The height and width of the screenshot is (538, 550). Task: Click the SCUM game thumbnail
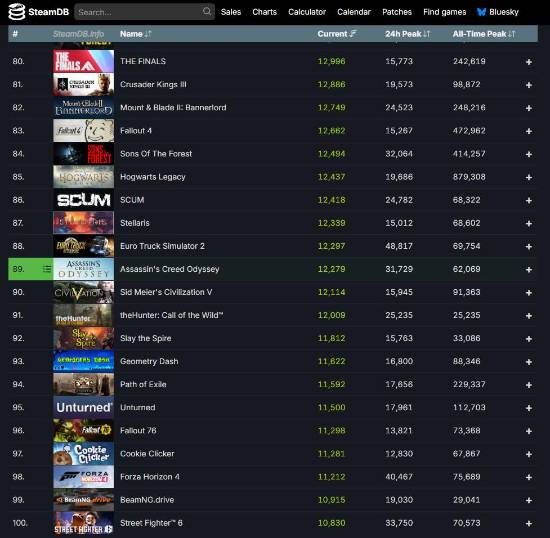coord(83,200)
